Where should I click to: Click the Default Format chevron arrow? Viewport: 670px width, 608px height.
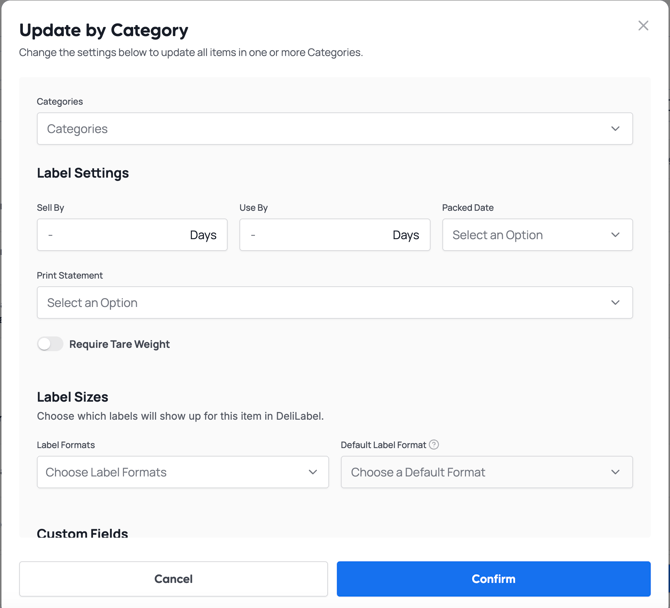(x=615, y=472)
